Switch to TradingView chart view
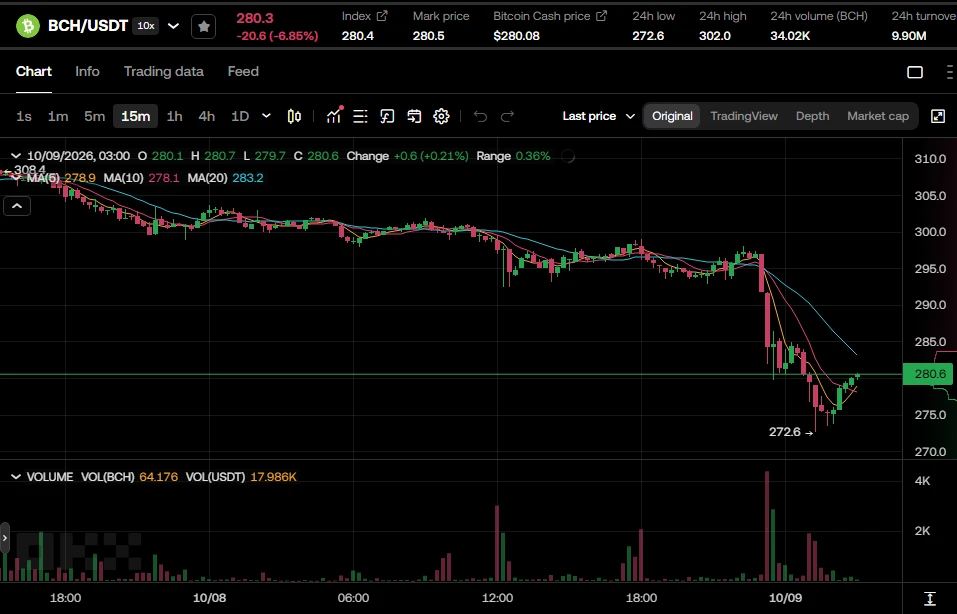 click(744, 116)
